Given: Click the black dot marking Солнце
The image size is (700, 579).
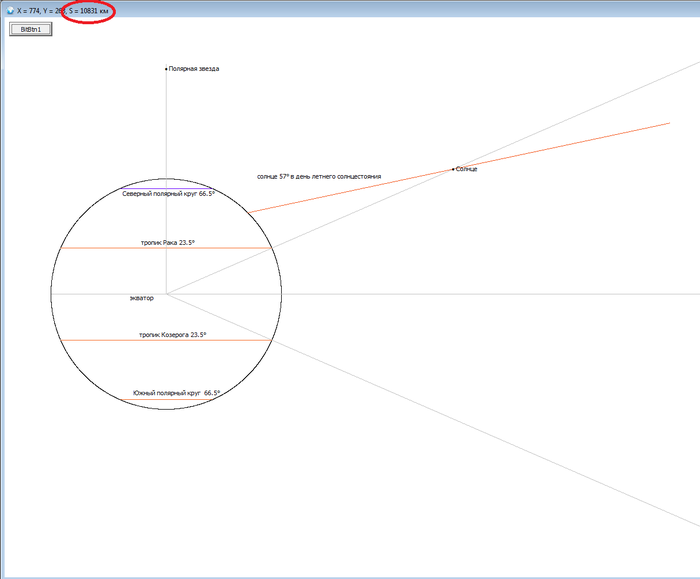Looking at the screenshot, I should pos(453,169).
